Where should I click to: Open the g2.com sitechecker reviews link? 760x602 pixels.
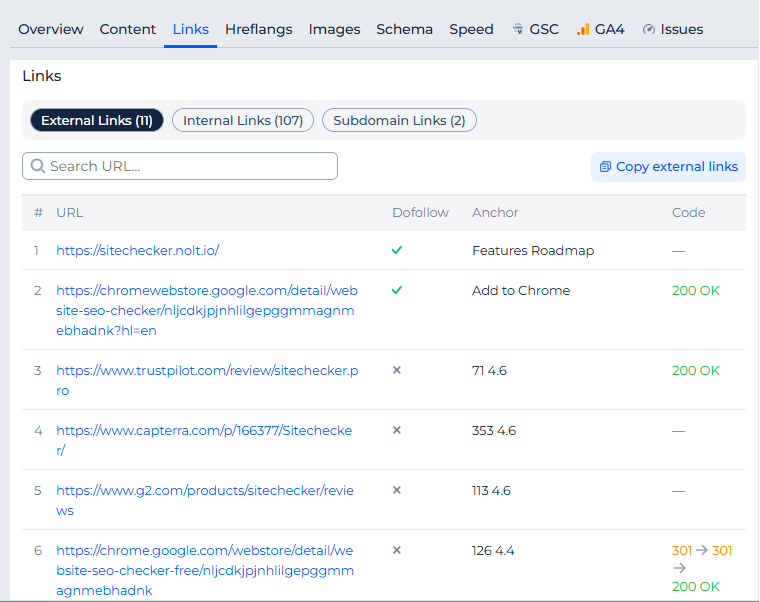click(x=205, y=500)
